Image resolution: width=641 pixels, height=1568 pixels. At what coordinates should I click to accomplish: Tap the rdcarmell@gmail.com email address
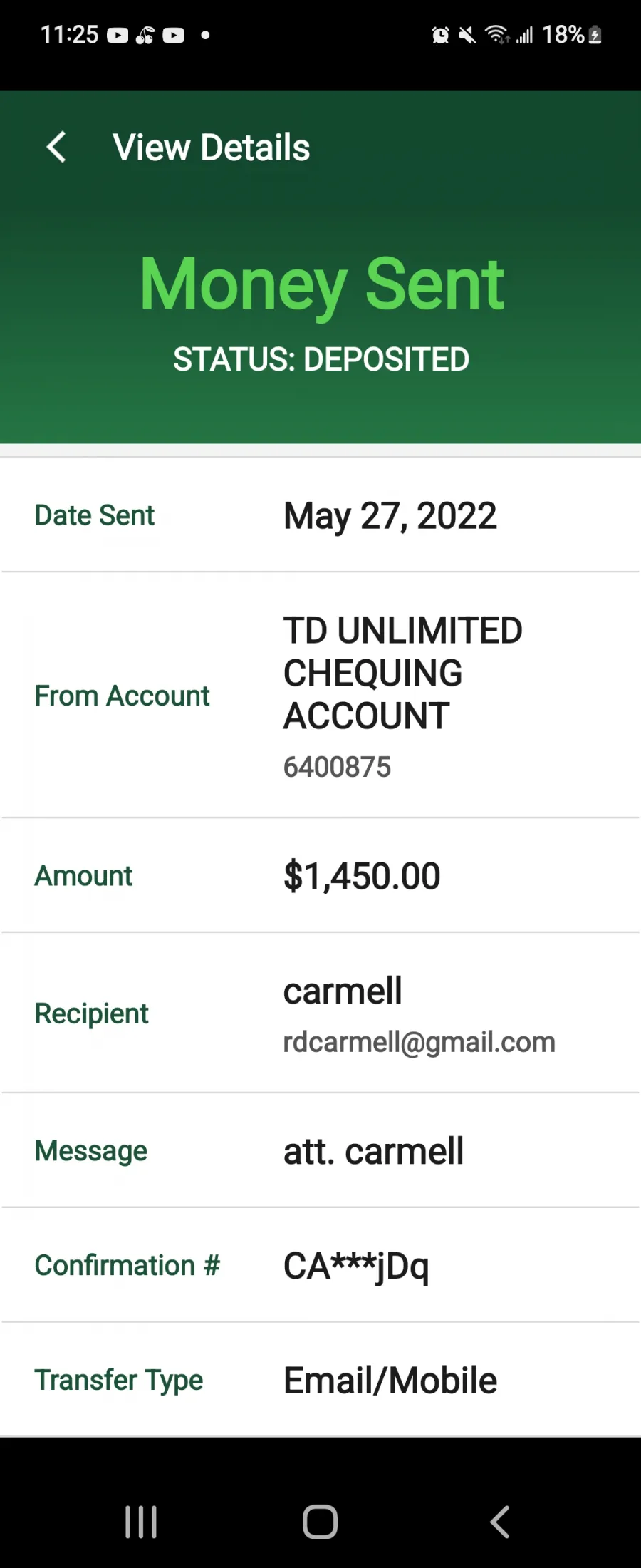pos(419,1042)
